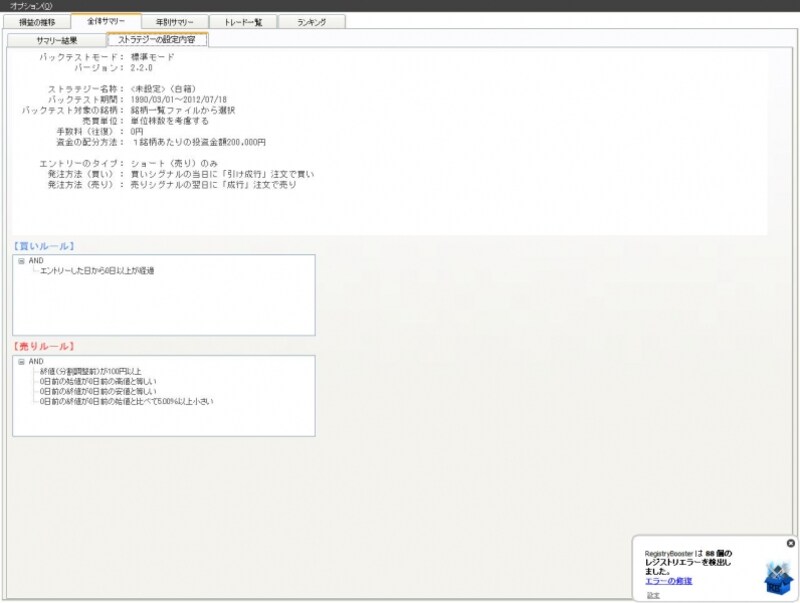This screenshot has width=800, height=603.
Task: Show the サマリー結果 sub-tab
Action: (57, 40)
